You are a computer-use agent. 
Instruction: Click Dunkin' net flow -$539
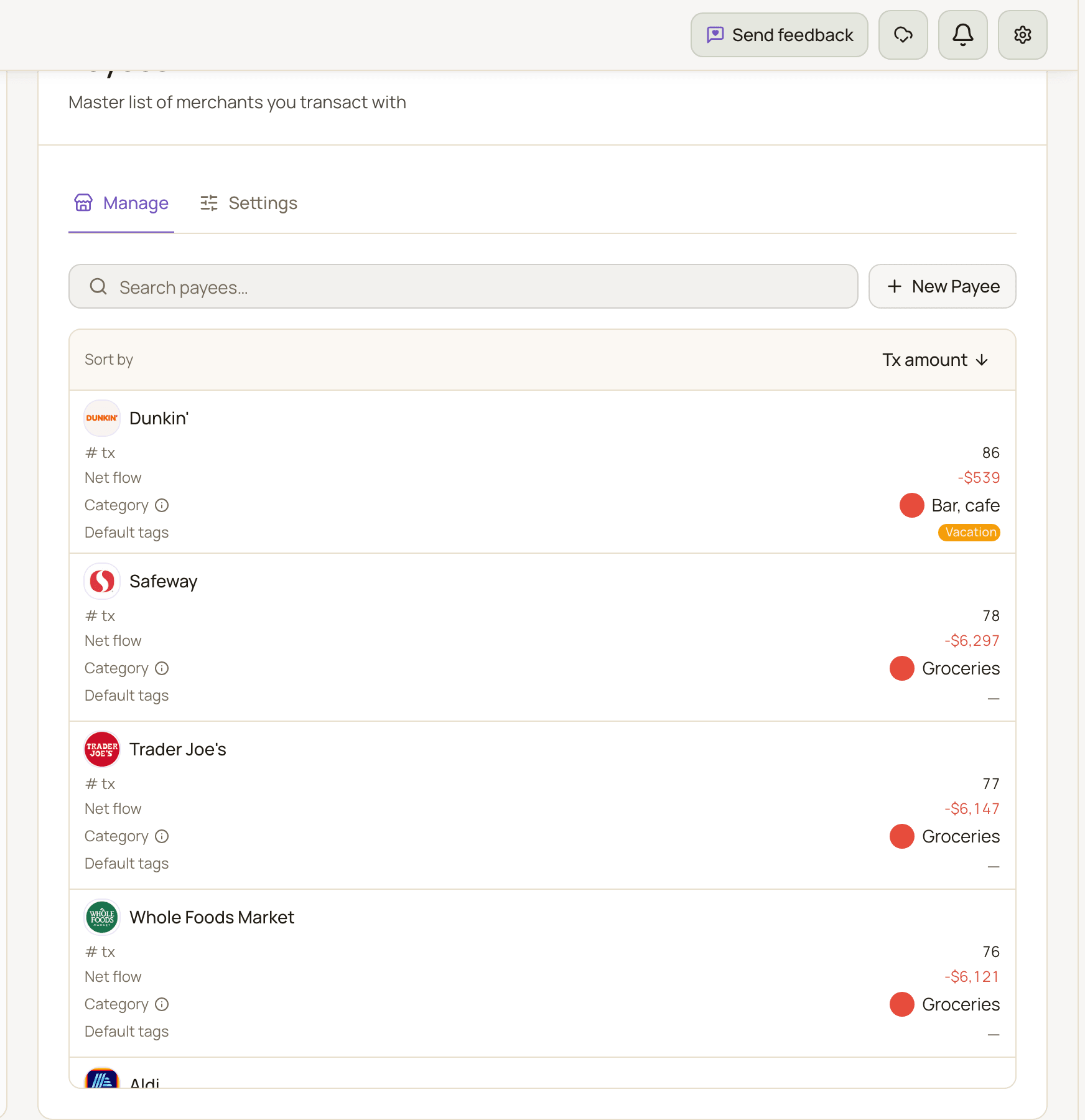tap(979, 478)
